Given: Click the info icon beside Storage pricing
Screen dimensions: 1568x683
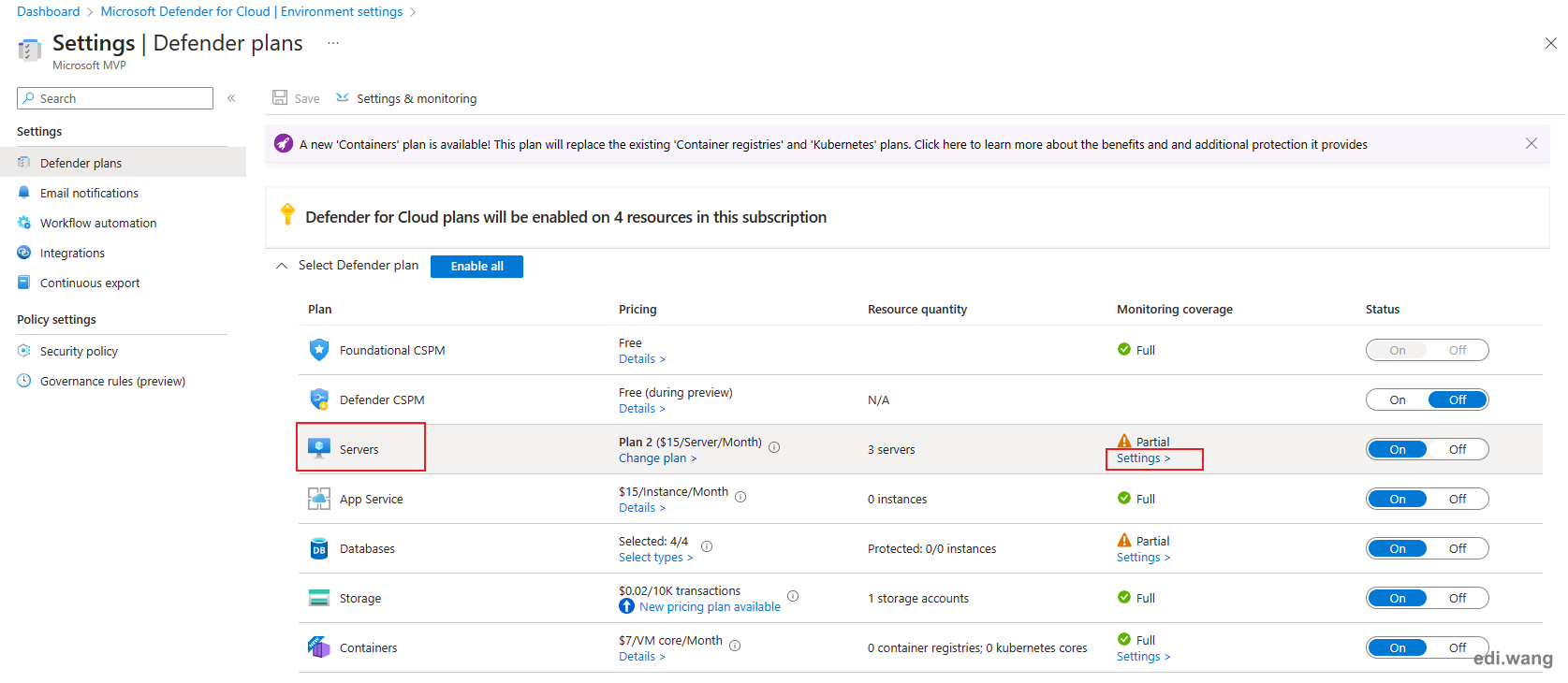Looking at the screenshot, I should (x=793, y=596).
